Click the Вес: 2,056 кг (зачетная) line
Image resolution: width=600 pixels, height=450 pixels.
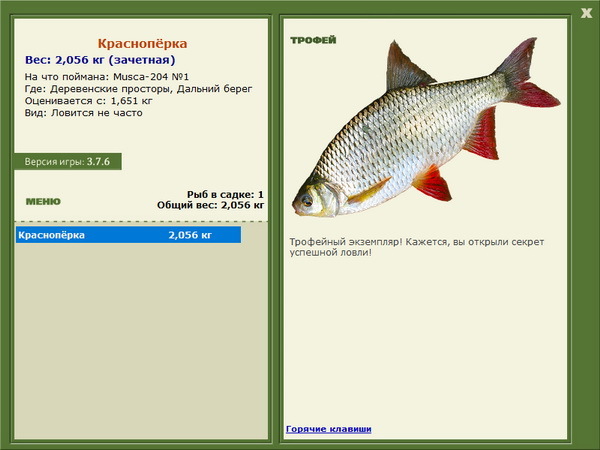click(100, 60)
